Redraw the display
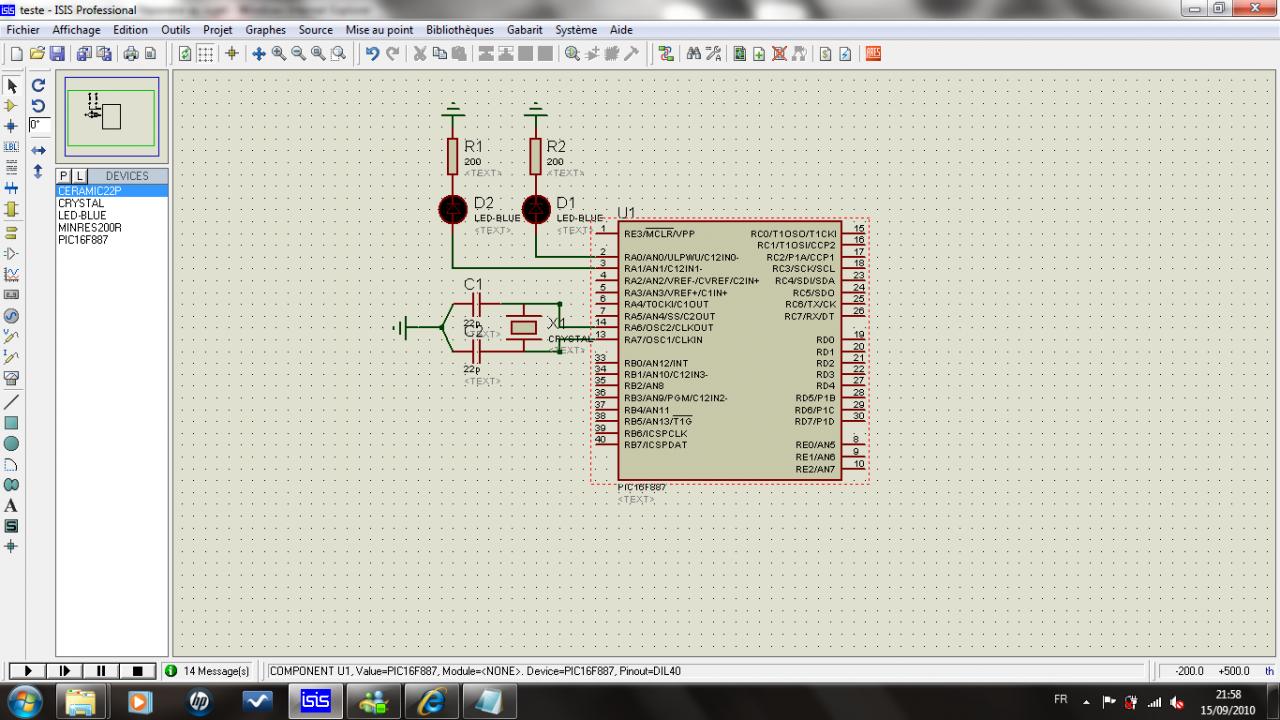The width and height of the screenshot is (1280, 720). coord(186,53)
